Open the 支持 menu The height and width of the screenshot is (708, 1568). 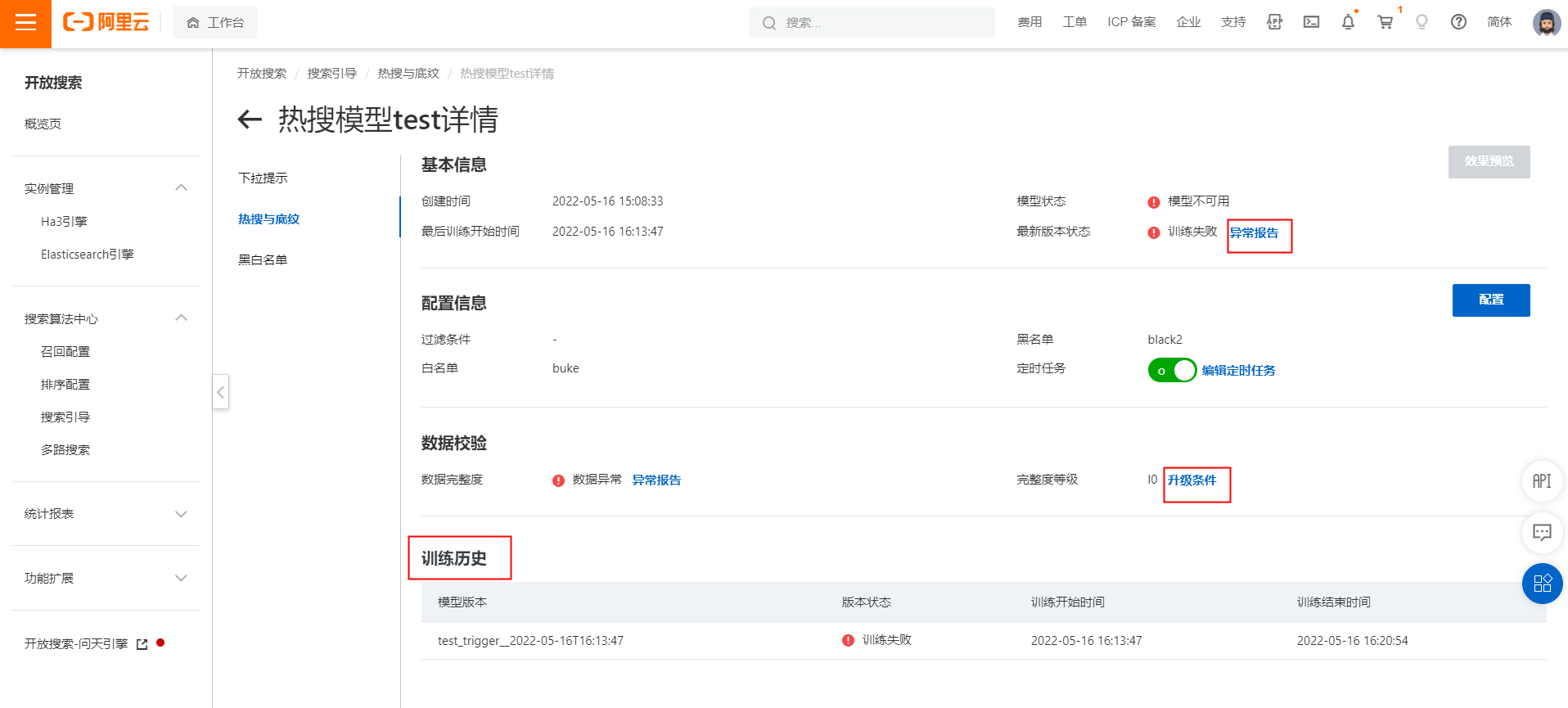1233,22
